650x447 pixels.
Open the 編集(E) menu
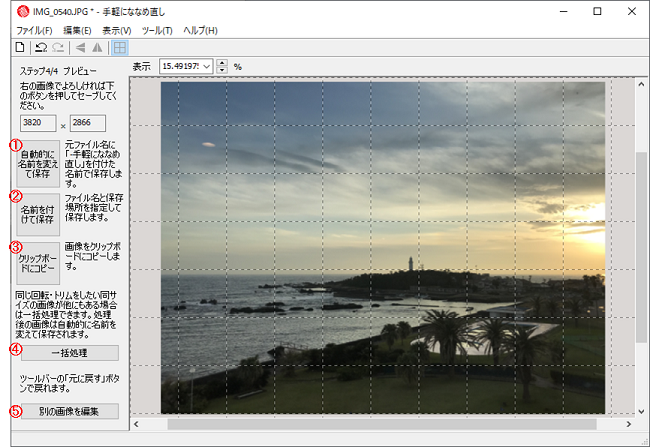77,30
